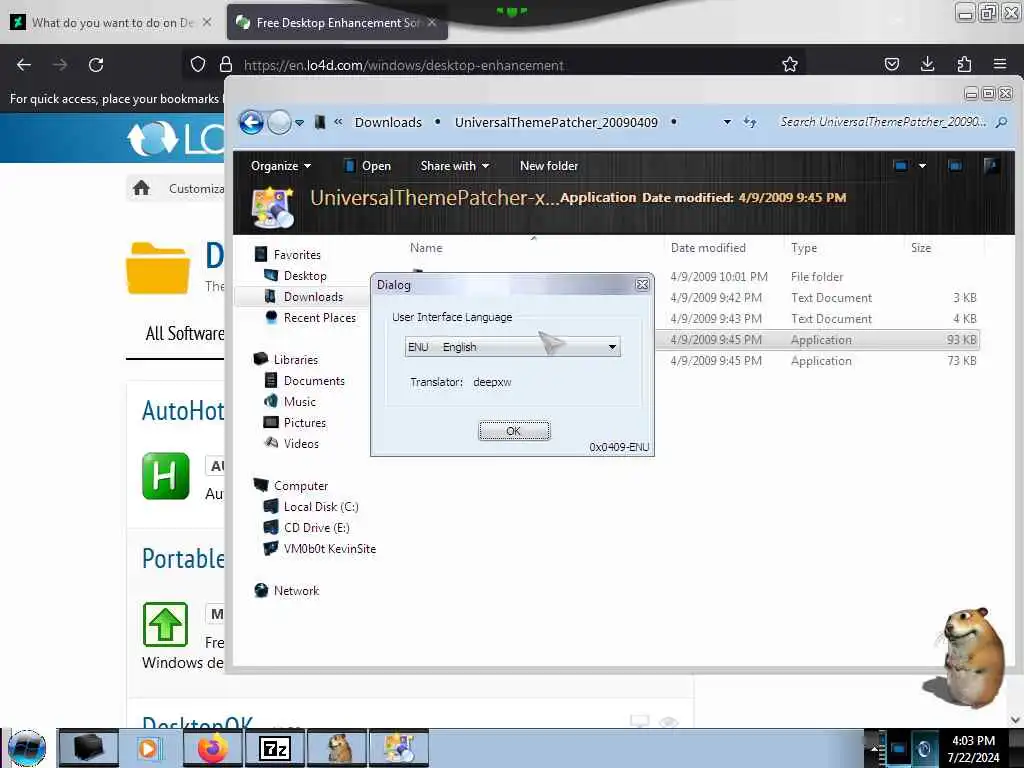
Task: Open the User Interface Language dropdown
Action: (x=512, y=347)
